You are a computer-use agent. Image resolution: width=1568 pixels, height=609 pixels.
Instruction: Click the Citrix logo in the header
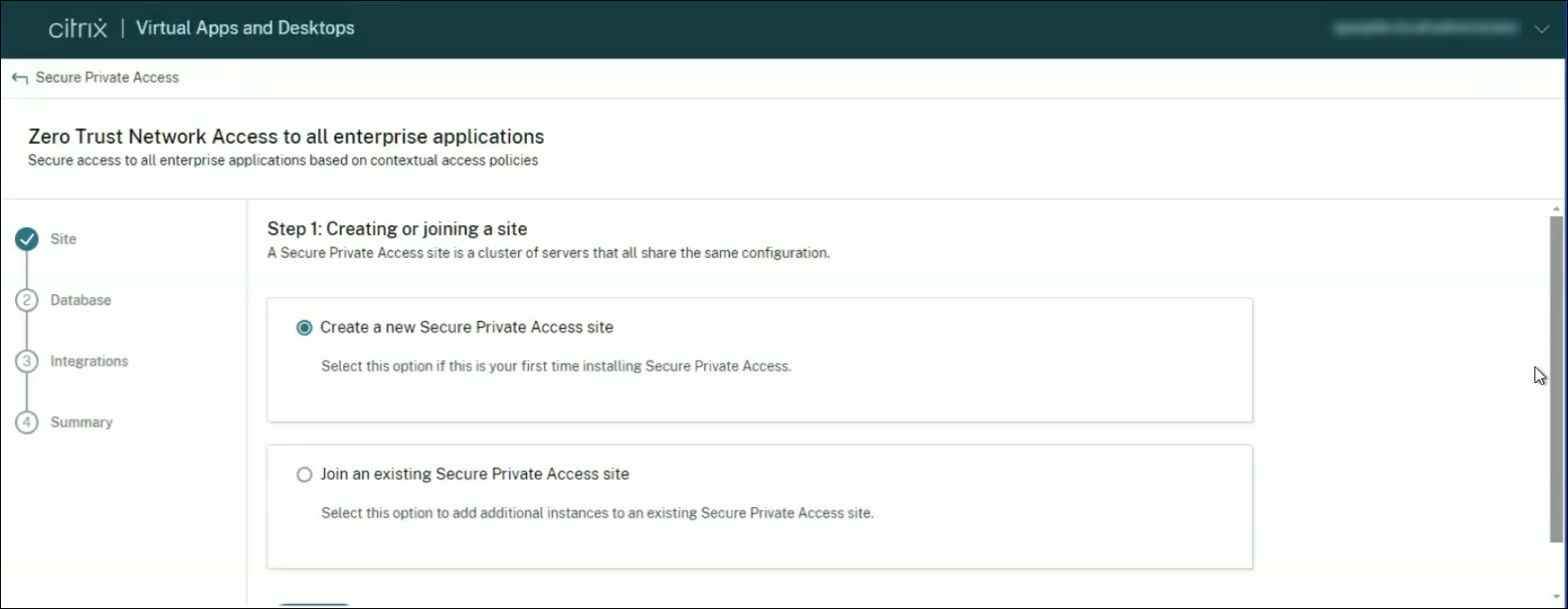click(x=78, y=27)
